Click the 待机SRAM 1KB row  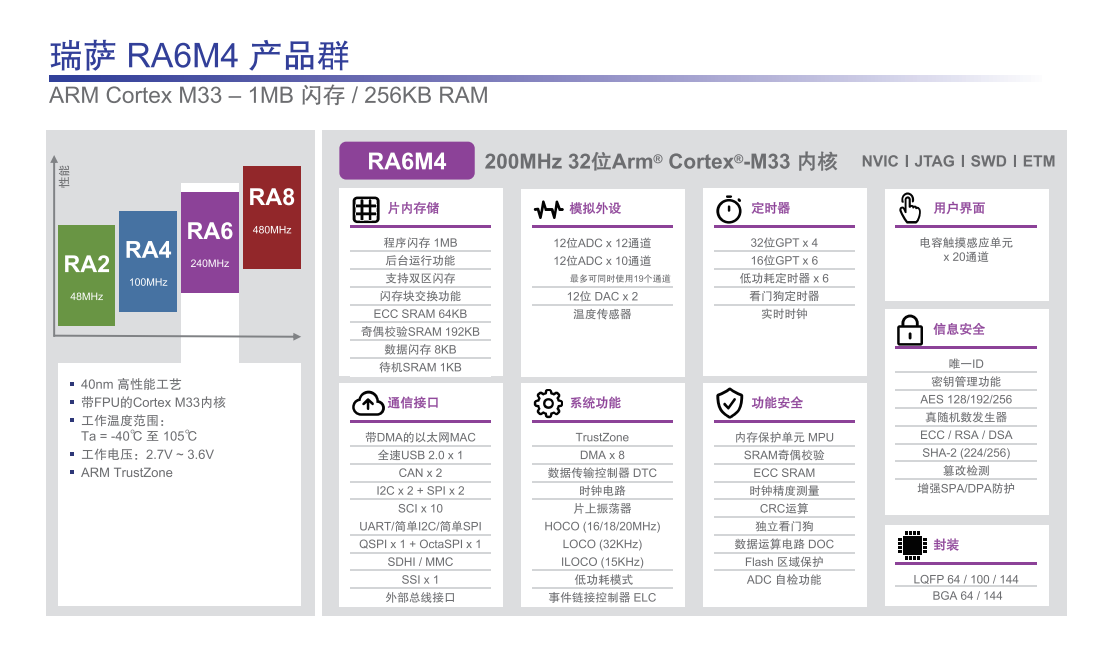421,367
